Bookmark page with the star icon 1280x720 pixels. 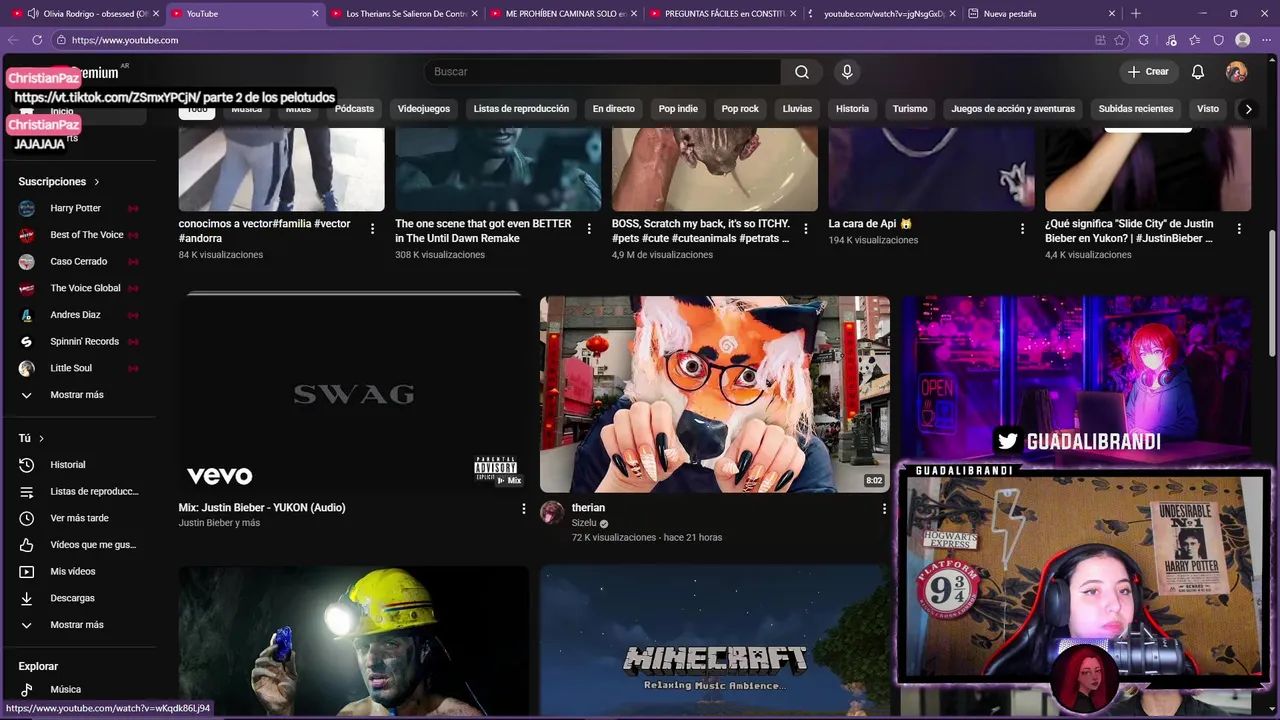1119,40
